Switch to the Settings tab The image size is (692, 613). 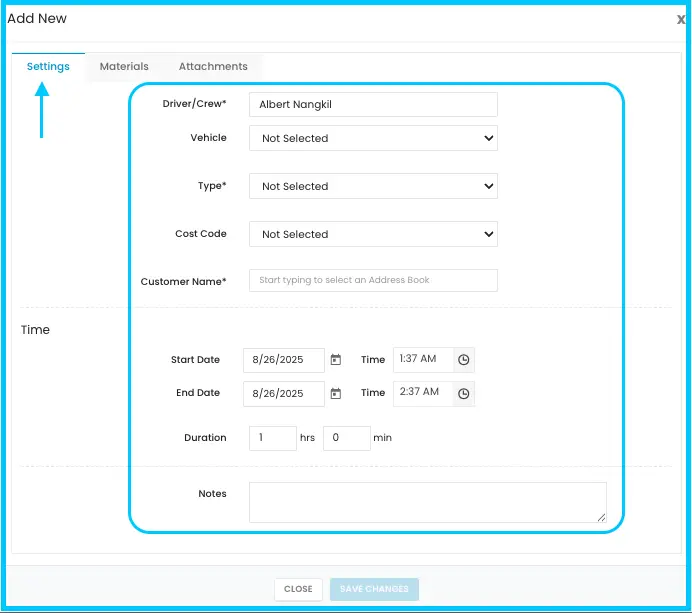click(48, 67)
